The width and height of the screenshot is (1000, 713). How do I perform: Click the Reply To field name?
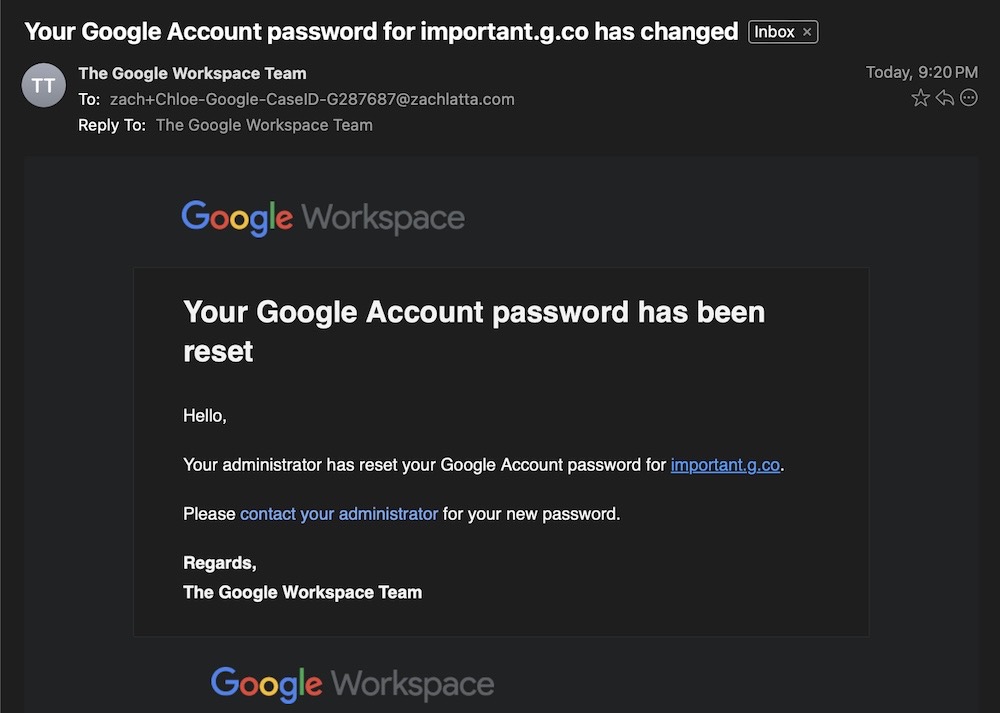click(263, 124)
